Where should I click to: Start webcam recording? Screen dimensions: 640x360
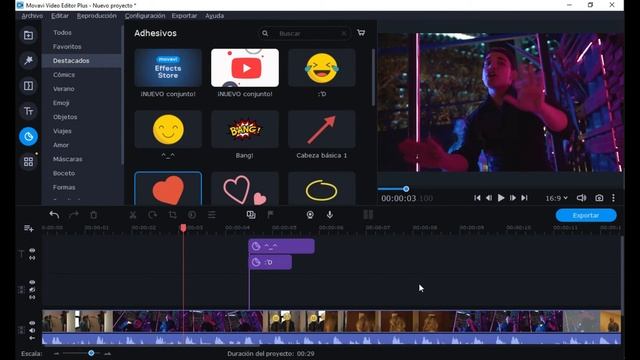[x=310, y=215]
